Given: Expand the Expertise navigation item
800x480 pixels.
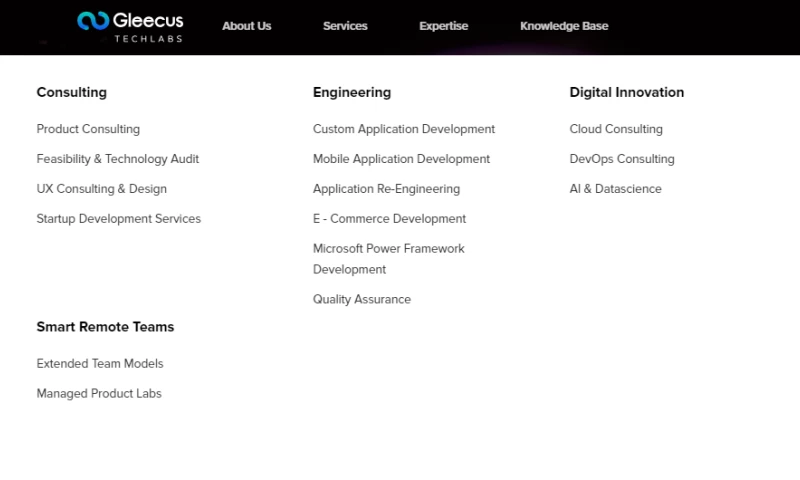Looking at the screenshot, I should click(443, 26).
